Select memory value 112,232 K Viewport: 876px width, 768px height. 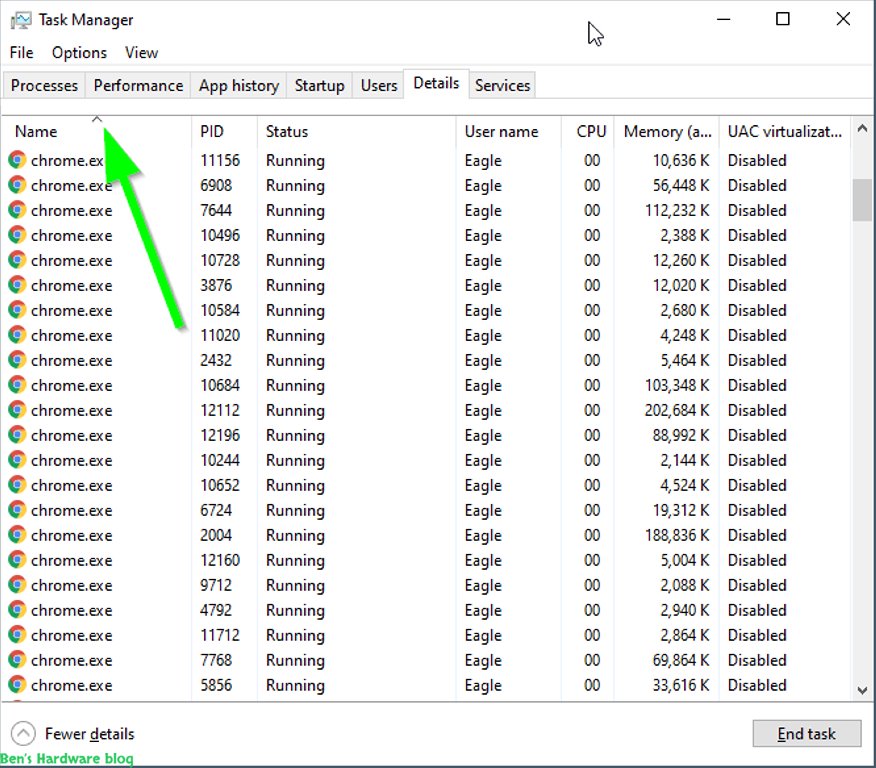[x=677, y=210]
